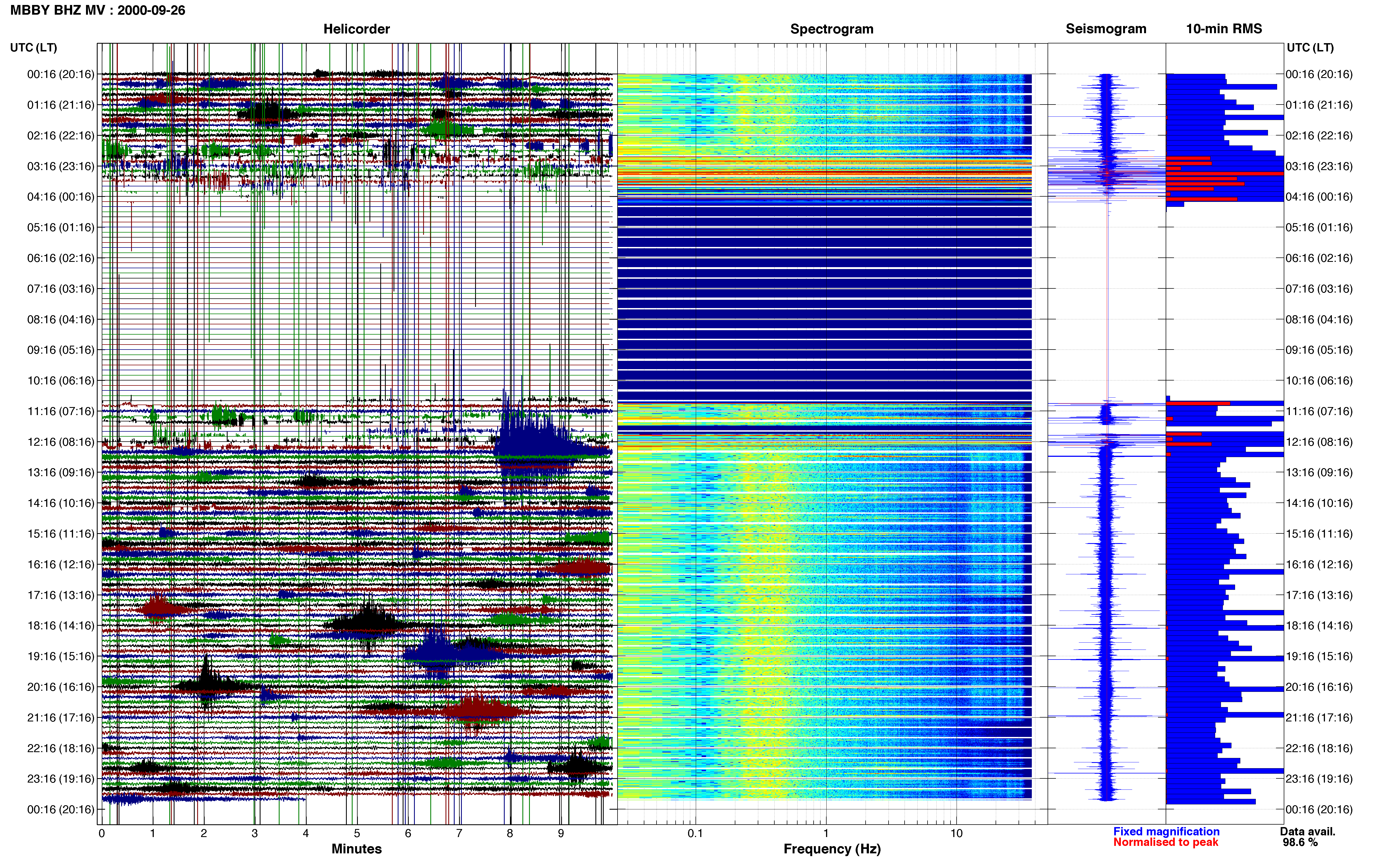Click the left '18:16 (14:16)' time label

click(x=61, y=626)
